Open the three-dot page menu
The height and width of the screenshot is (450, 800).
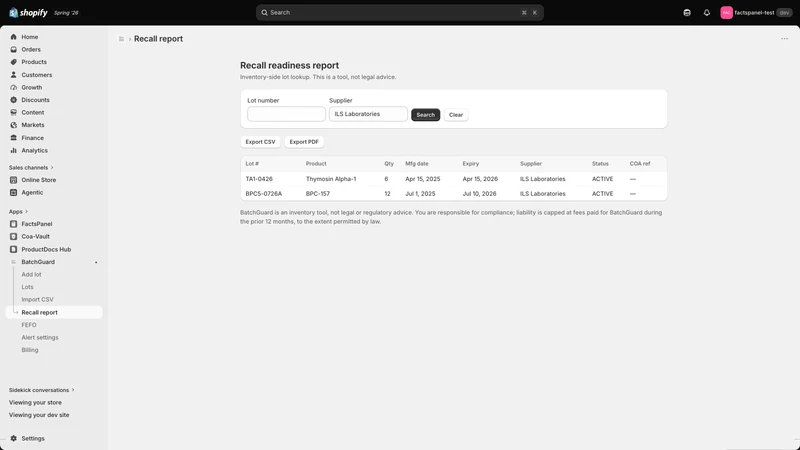click(x=784, y=39)
